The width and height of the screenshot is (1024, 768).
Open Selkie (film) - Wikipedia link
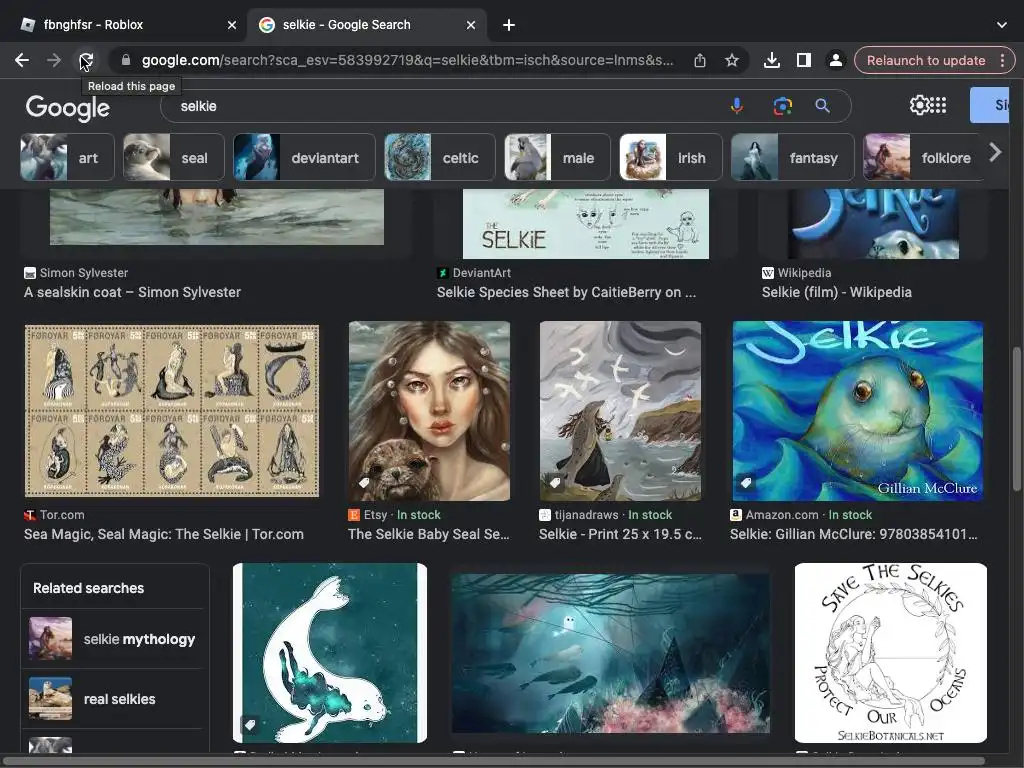837,293
